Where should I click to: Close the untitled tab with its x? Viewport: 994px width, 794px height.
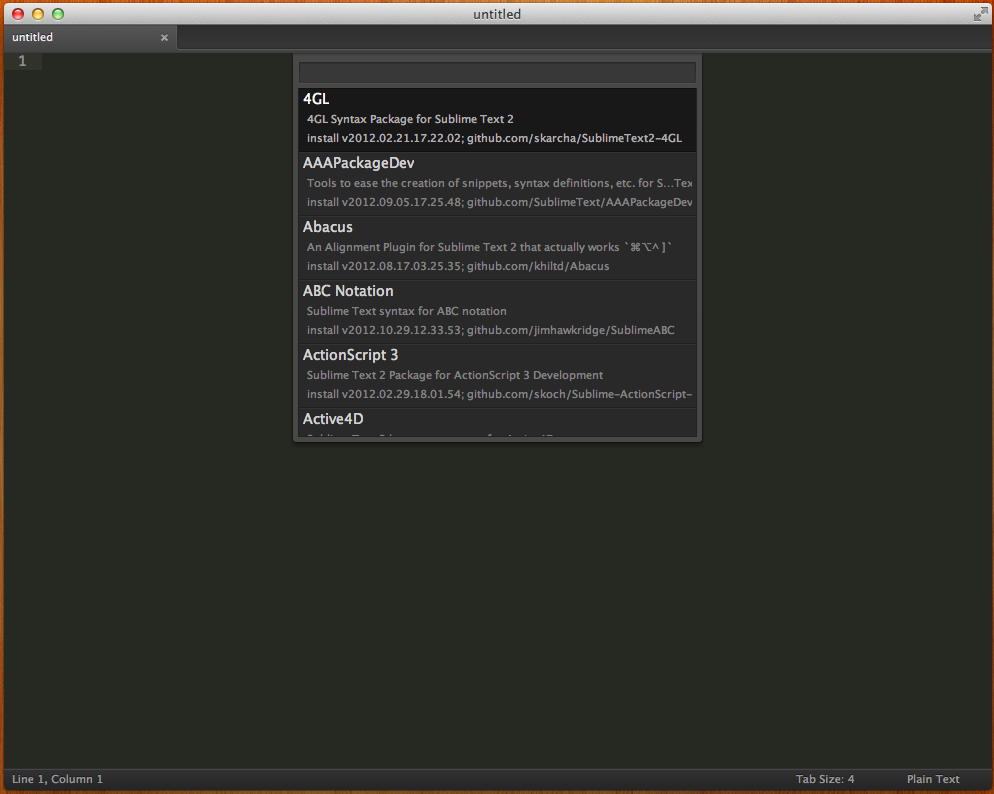coord(164,38)
